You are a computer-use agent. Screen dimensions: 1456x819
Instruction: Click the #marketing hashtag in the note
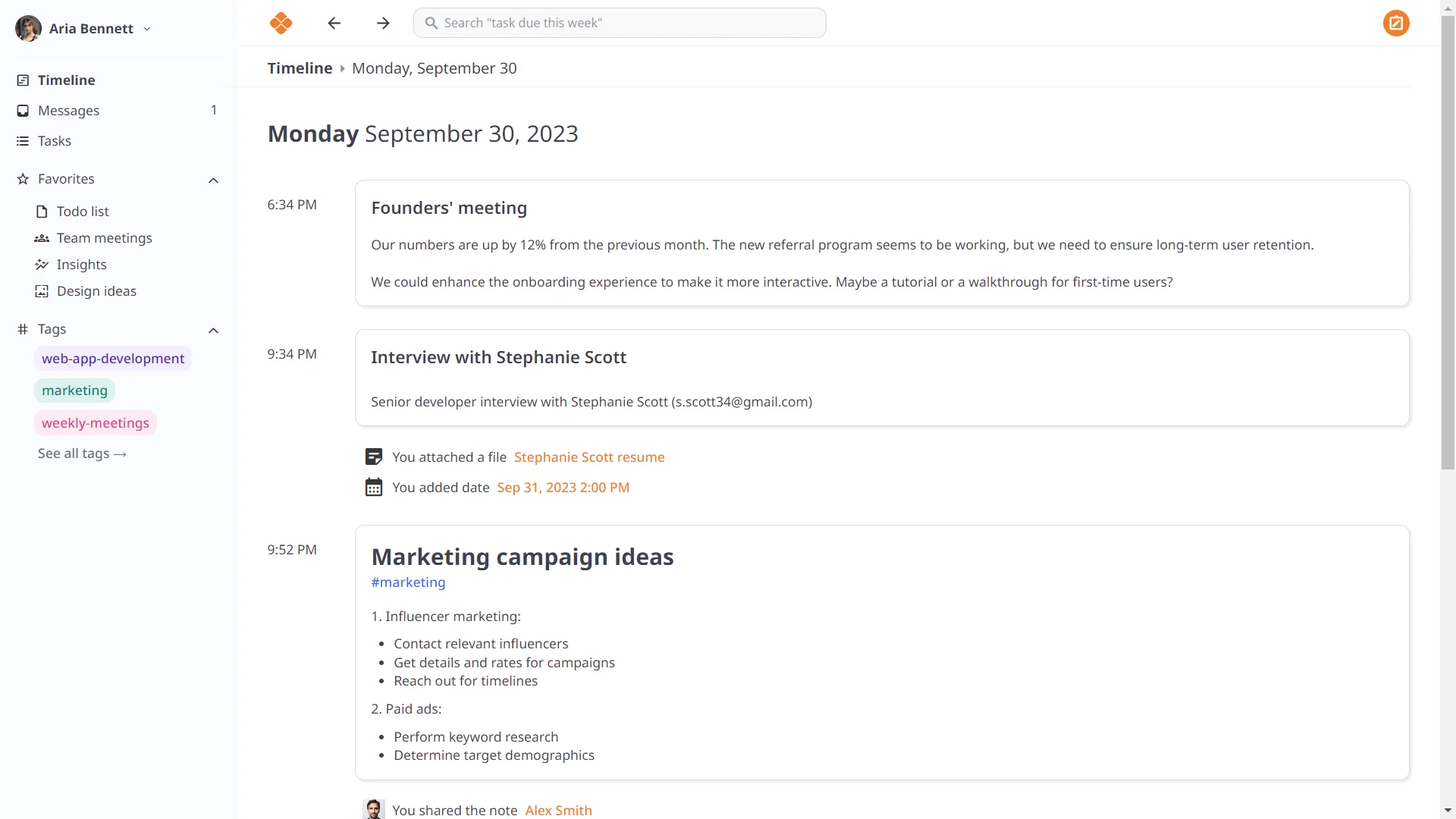click(408, 582)
